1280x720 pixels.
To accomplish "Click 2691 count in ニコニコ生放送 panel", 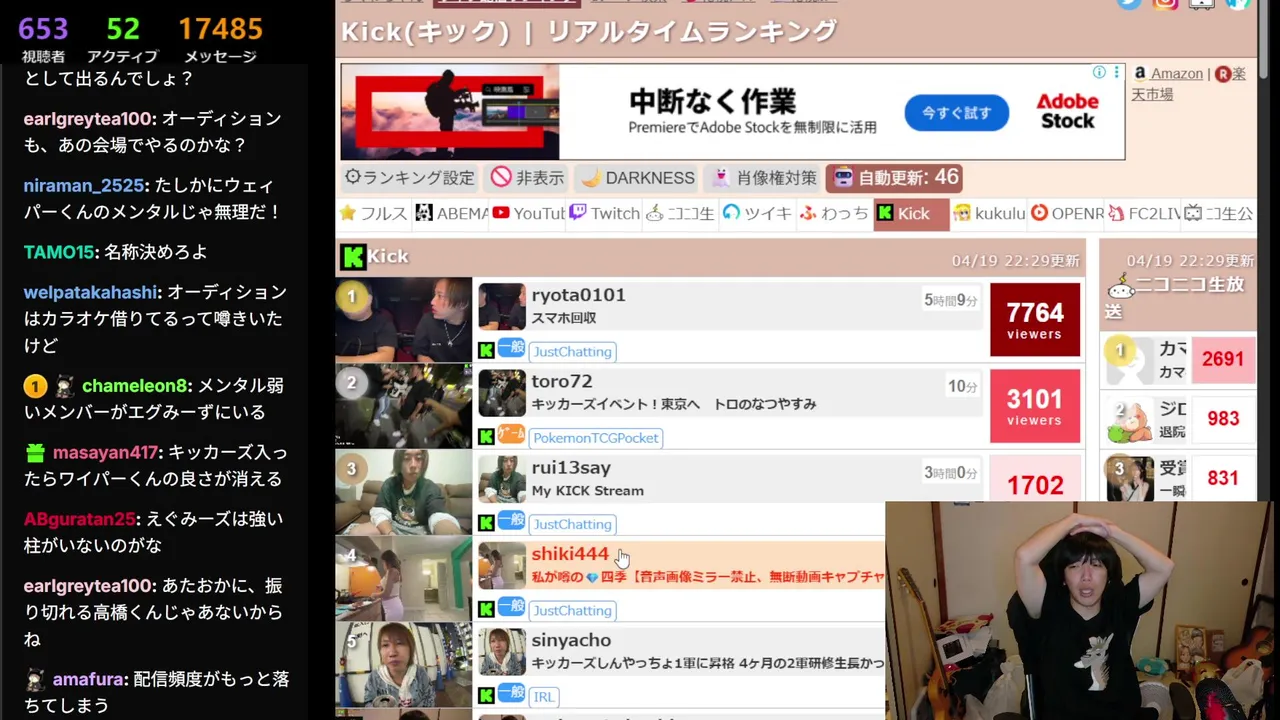I will tap(1223, 359).
